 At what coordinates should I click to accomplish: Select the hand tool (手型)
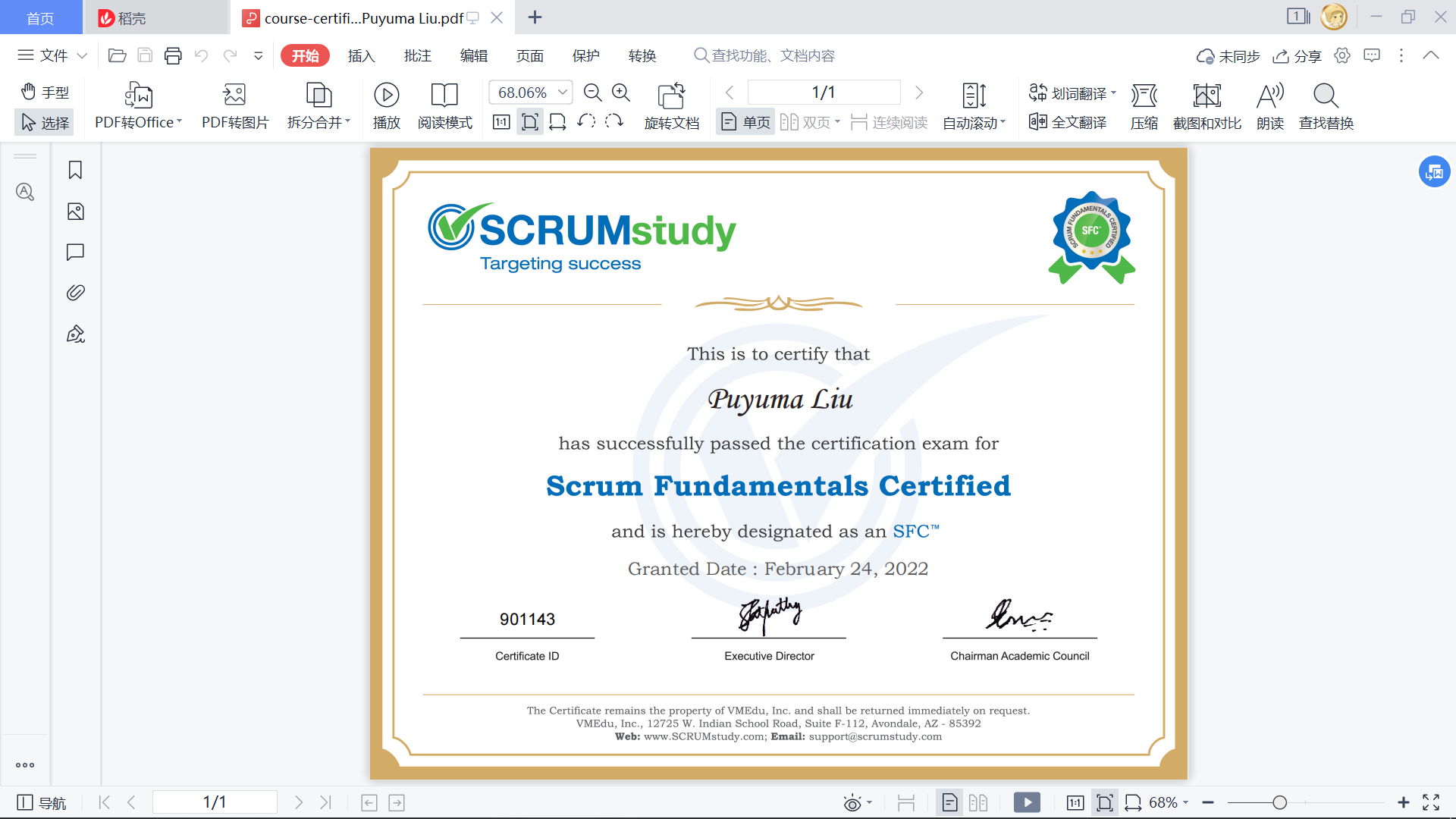point(45,92)
